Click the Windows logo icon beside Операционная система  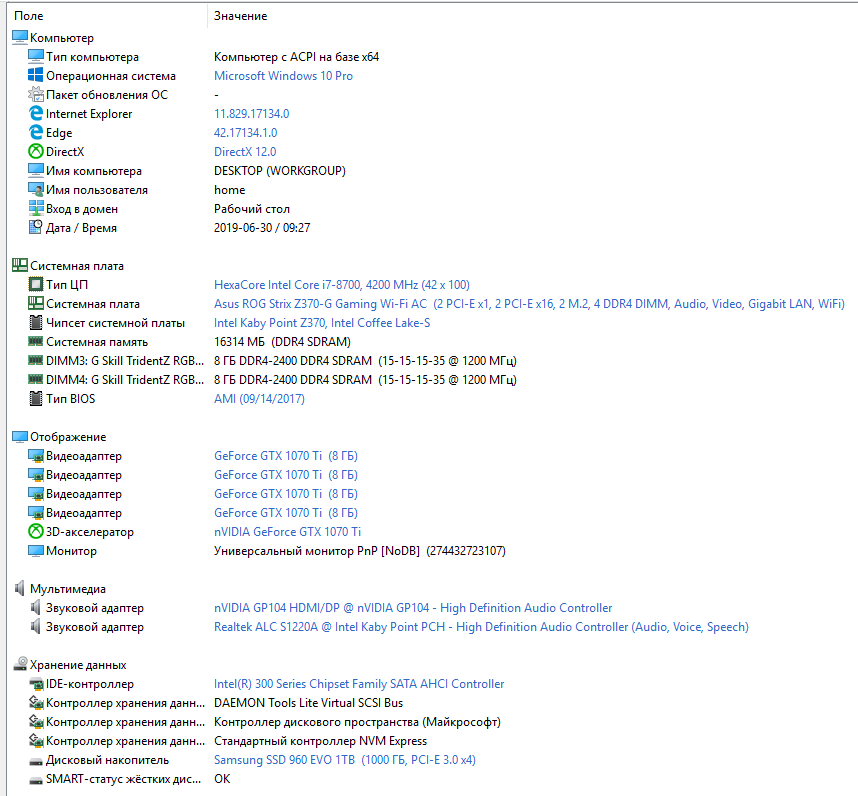(x=37, y=76)
